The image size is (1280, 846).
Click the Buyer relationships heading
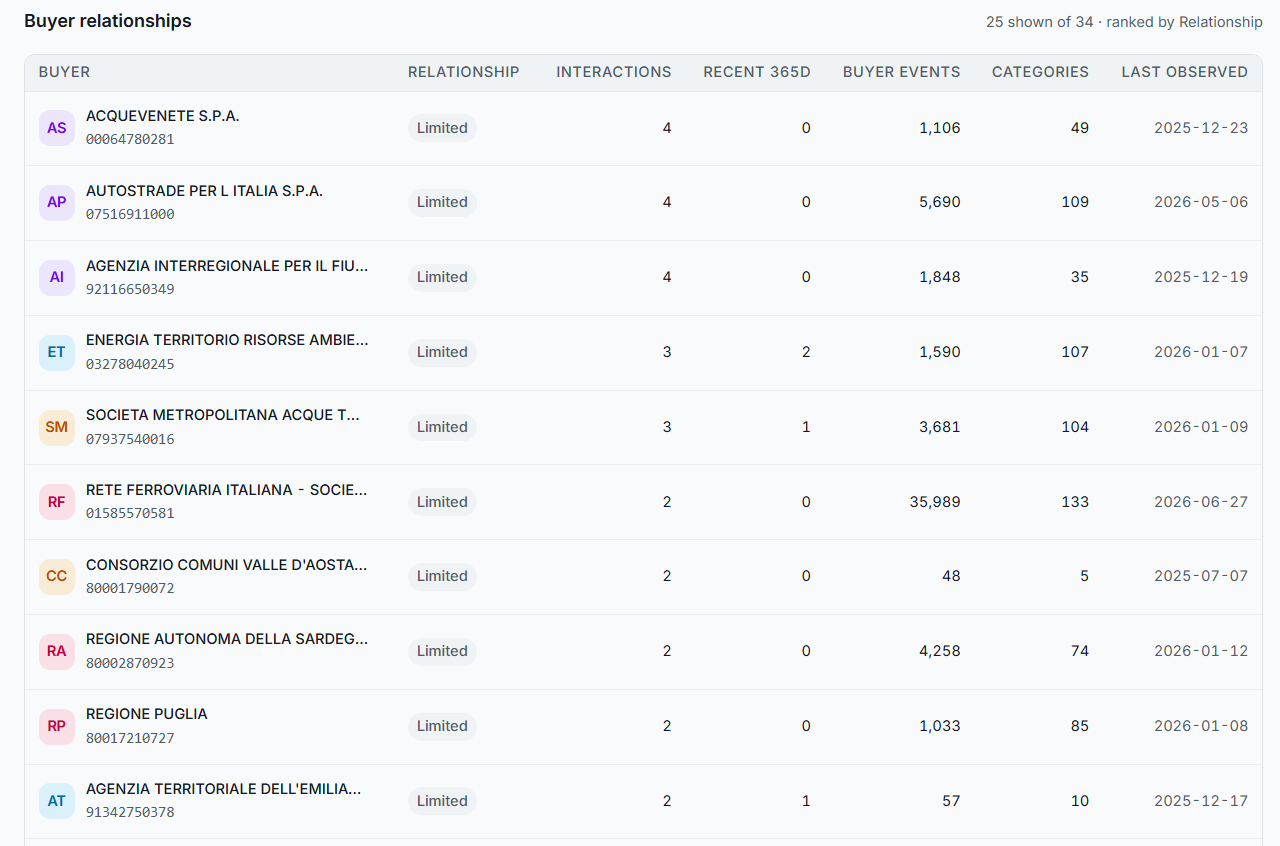[x=108, y=21]
